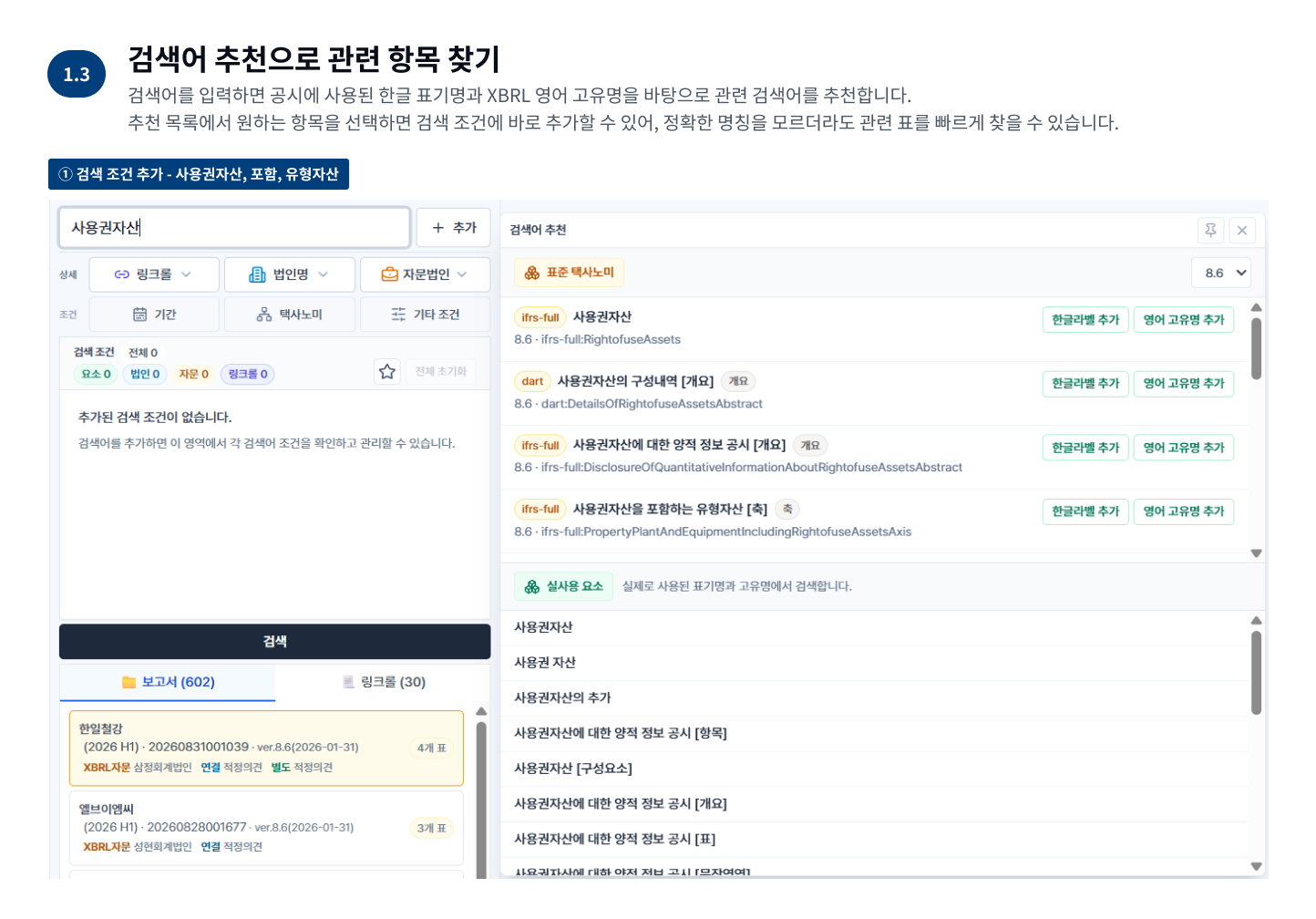Switch to the 보고서 (602) tab
This screenshot has width=1316, height=919.
(x=168, y=682)
